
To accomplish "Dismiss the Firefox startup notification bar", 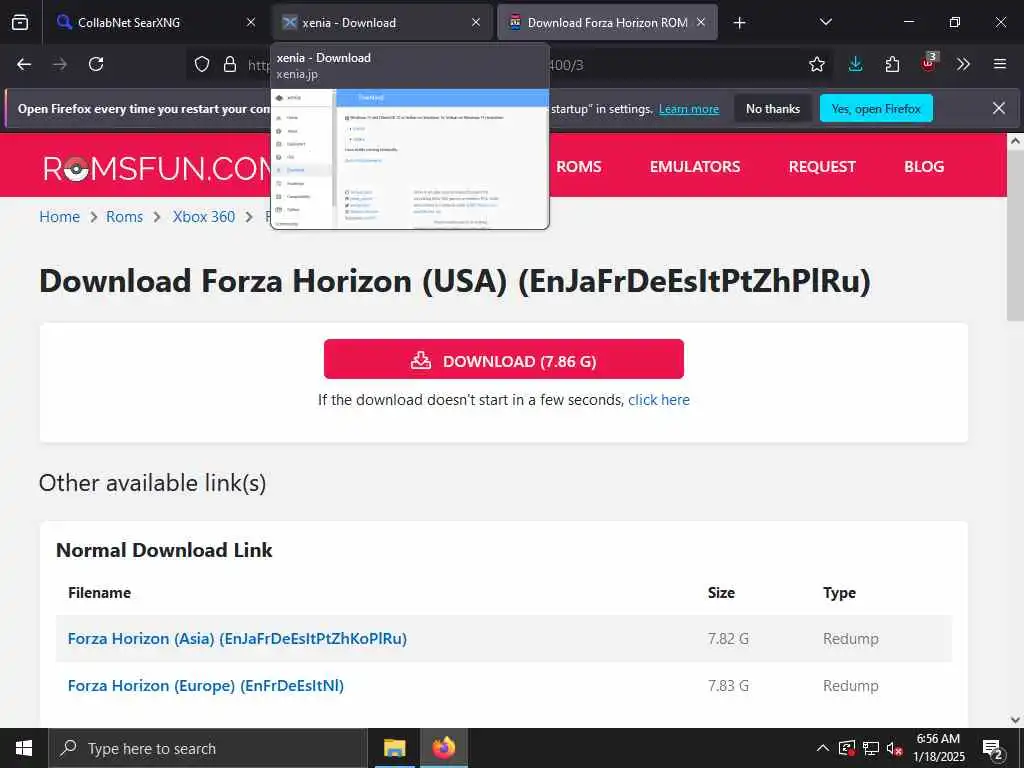I will click(999, 108).
